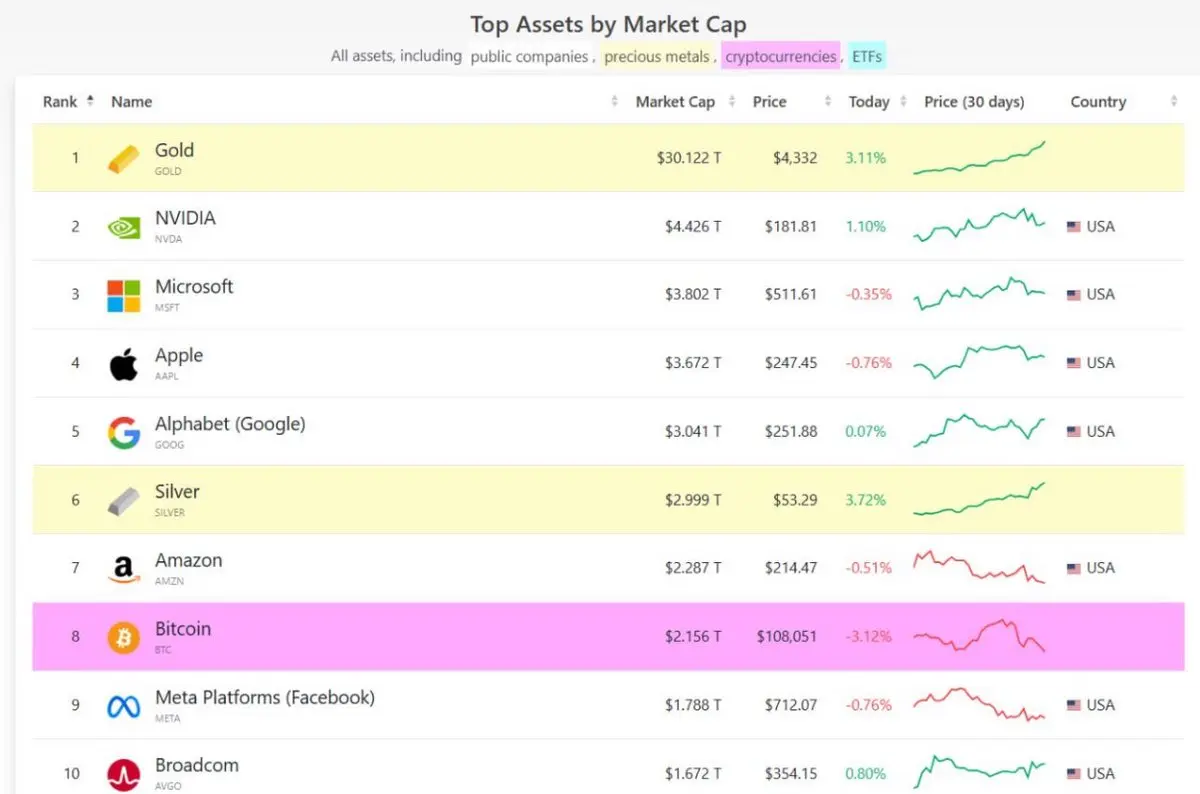The height and width of the screenshot is (794, 1200).
Task: Open the public companies filter link
Action: pyautogui.click(x=529, y=56)
